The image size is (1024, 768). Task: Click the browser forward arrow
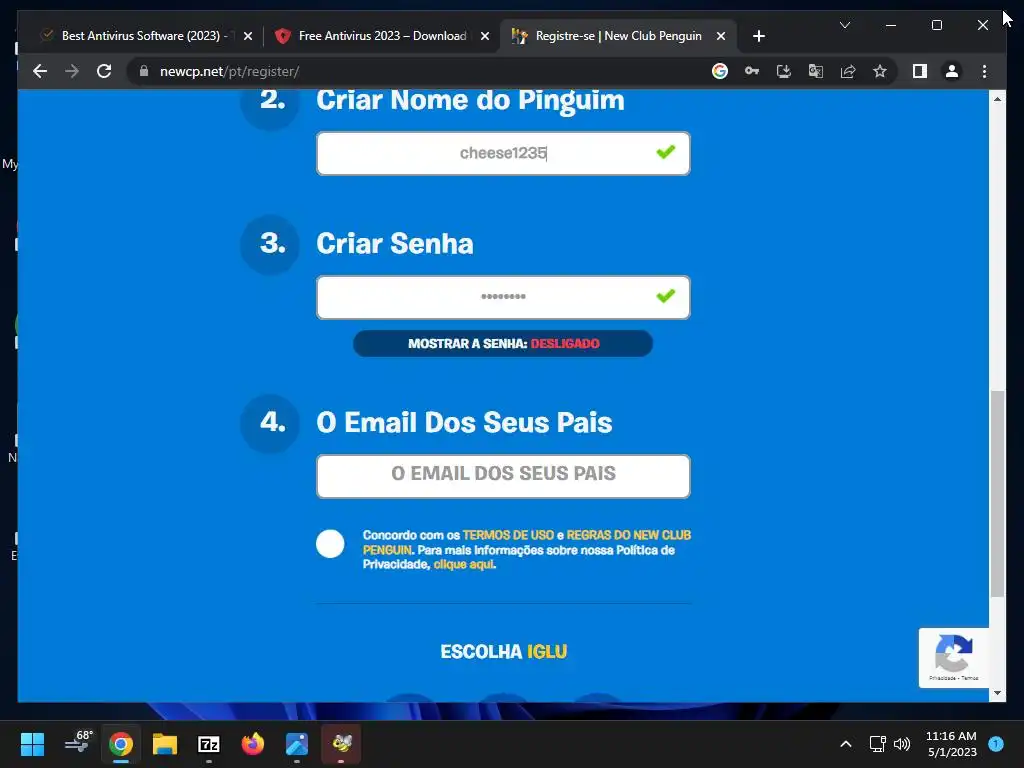[x=72, y=71]
